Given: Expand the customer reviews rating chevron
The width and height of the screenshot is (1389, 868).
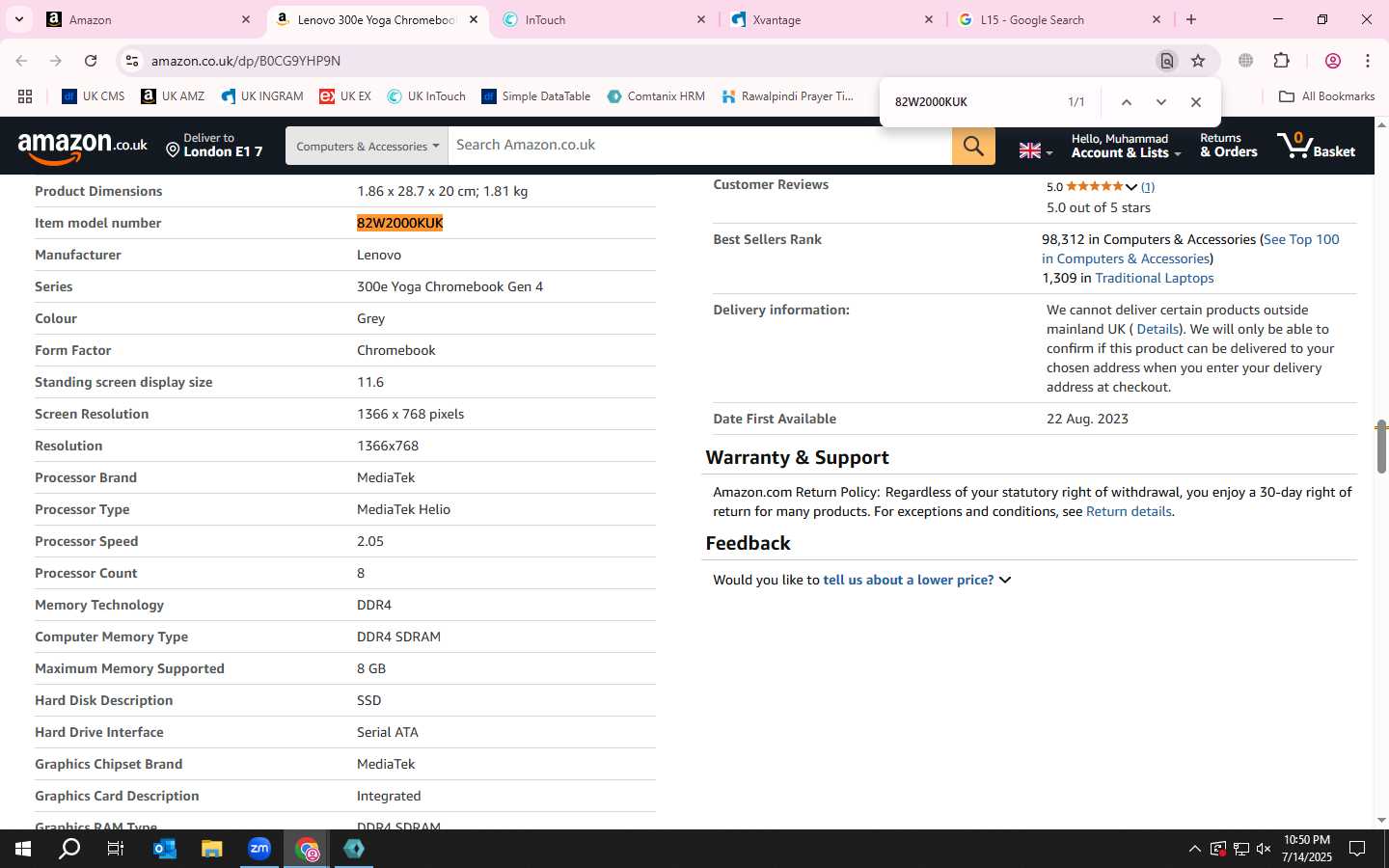Looking at the screenshot, I should coord(1131,186).
